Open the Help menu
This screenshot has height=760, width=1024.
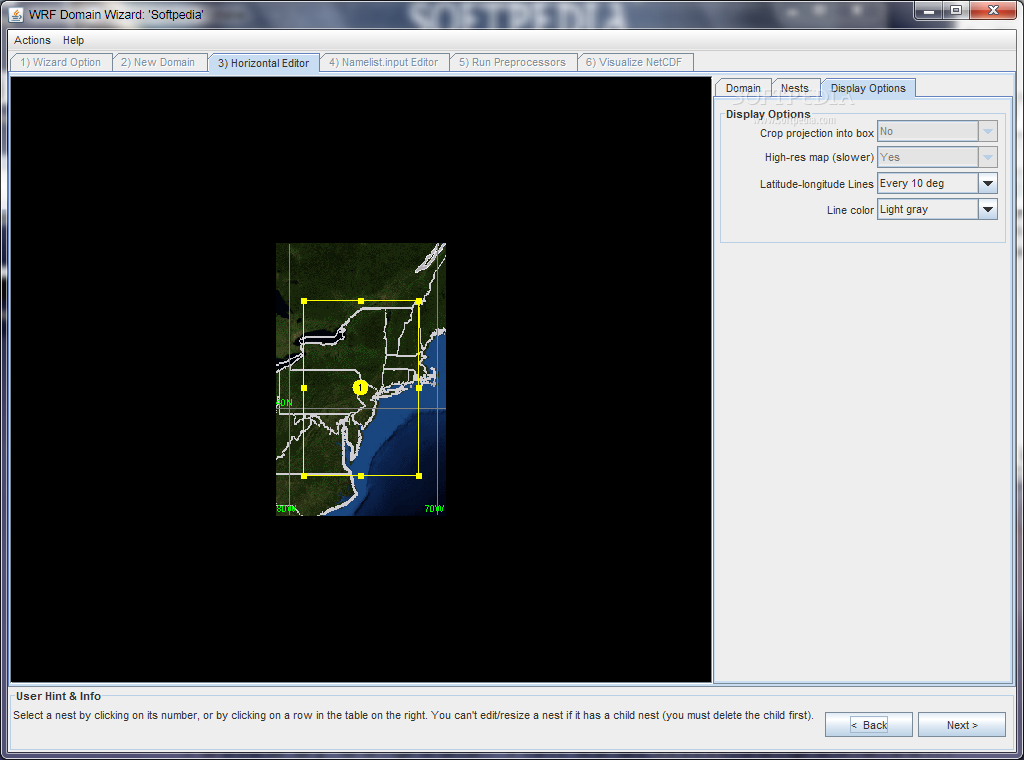[73, 40]
